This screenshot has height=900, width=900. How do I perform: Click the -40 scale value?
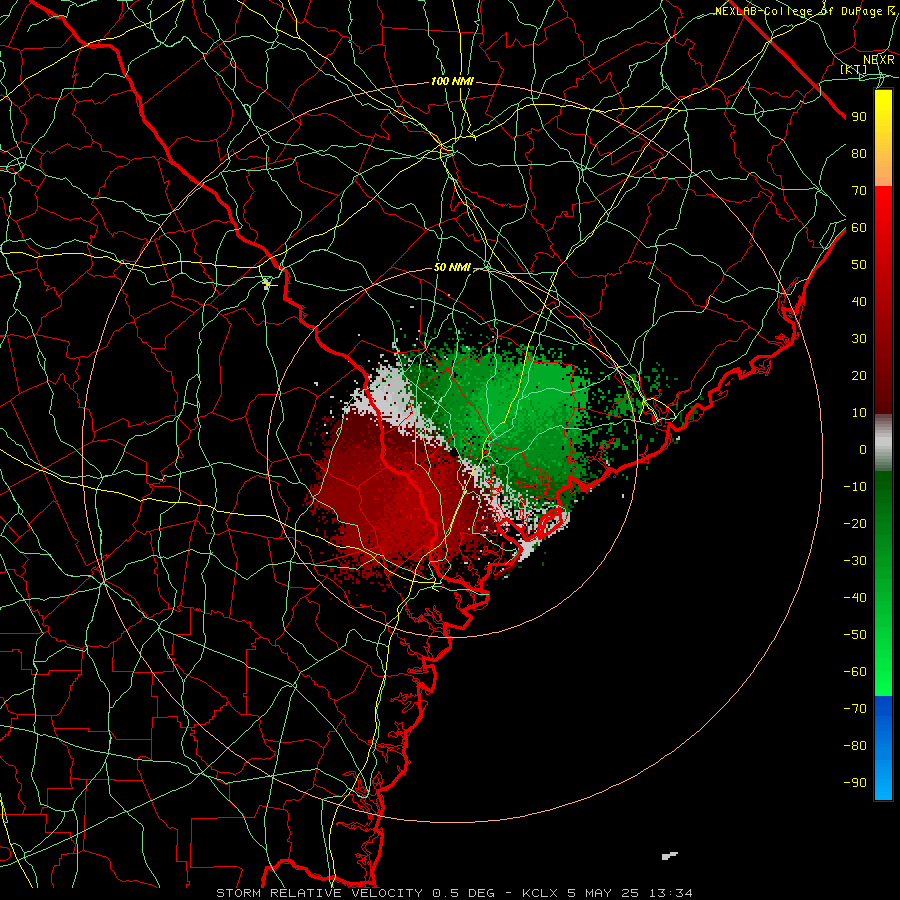[855, 598]
